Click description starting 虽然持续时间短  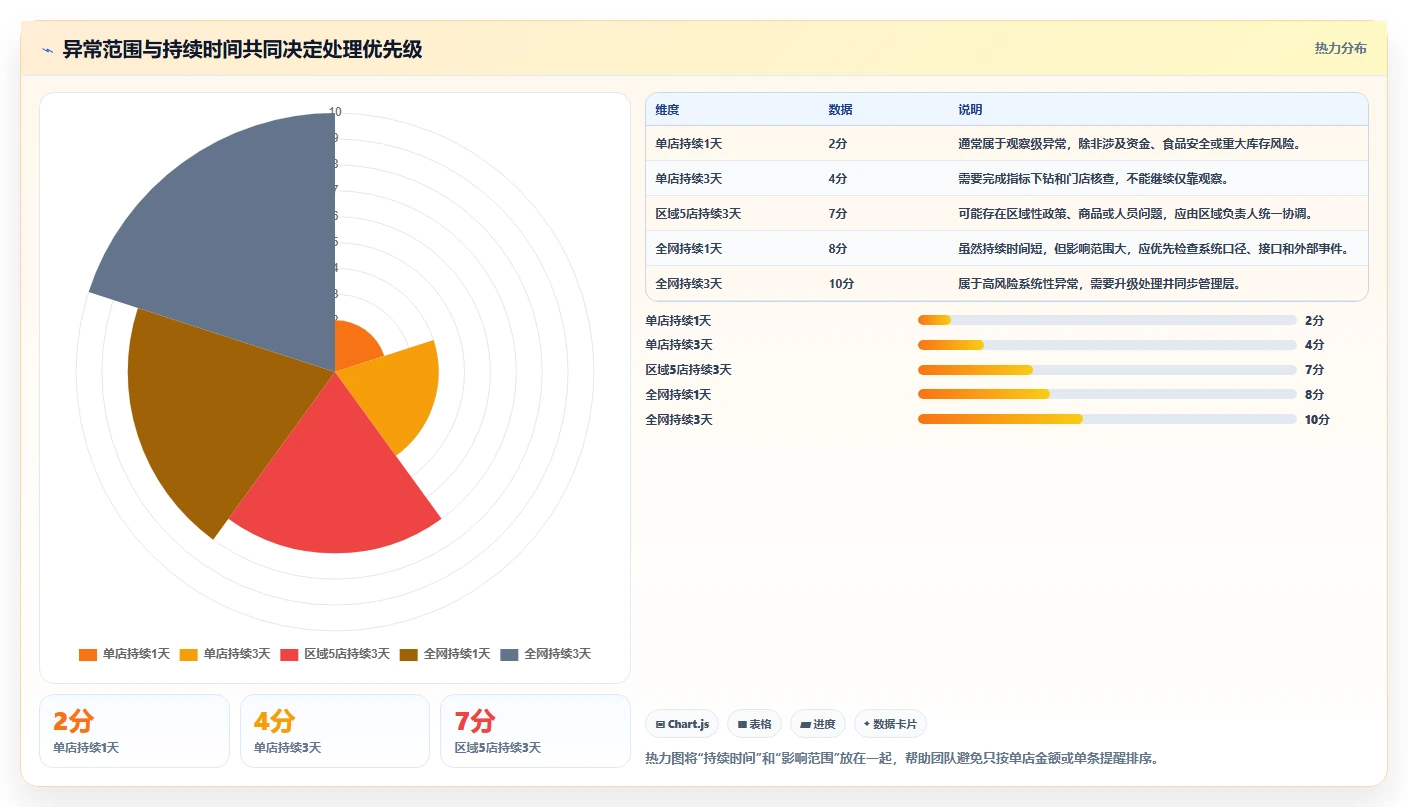(x=1153, y=249)
